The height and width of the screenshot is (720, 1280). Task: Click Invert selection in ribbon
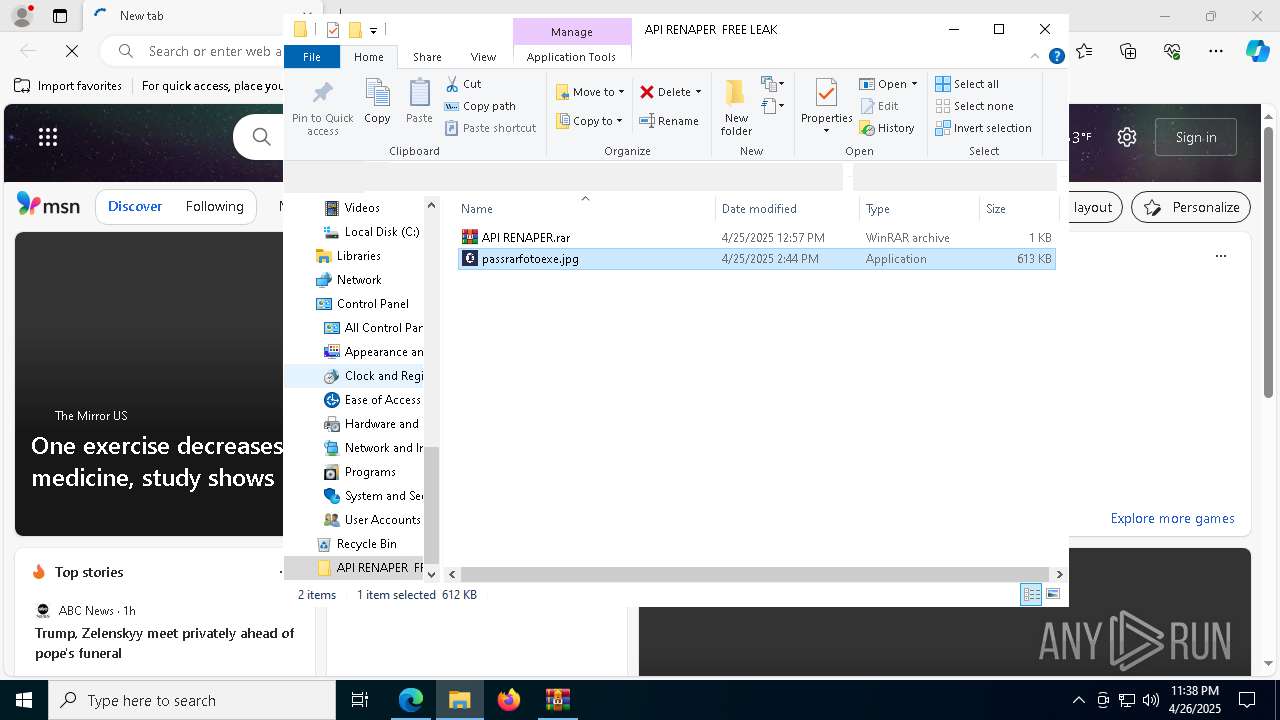pyautogui.click(x=983, y=128)
